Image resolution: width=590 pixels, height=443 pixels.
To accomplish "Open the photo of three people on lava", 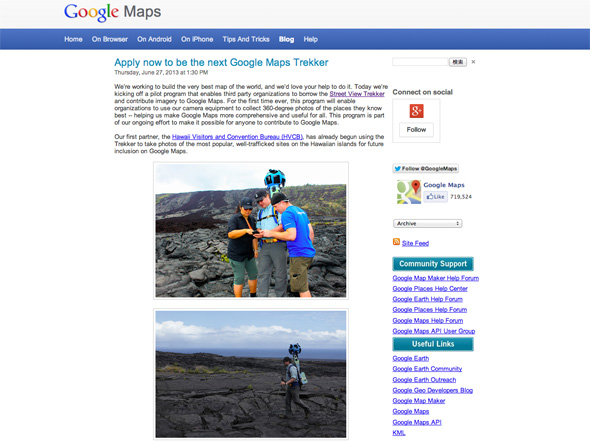I will [x=251, y=231].
